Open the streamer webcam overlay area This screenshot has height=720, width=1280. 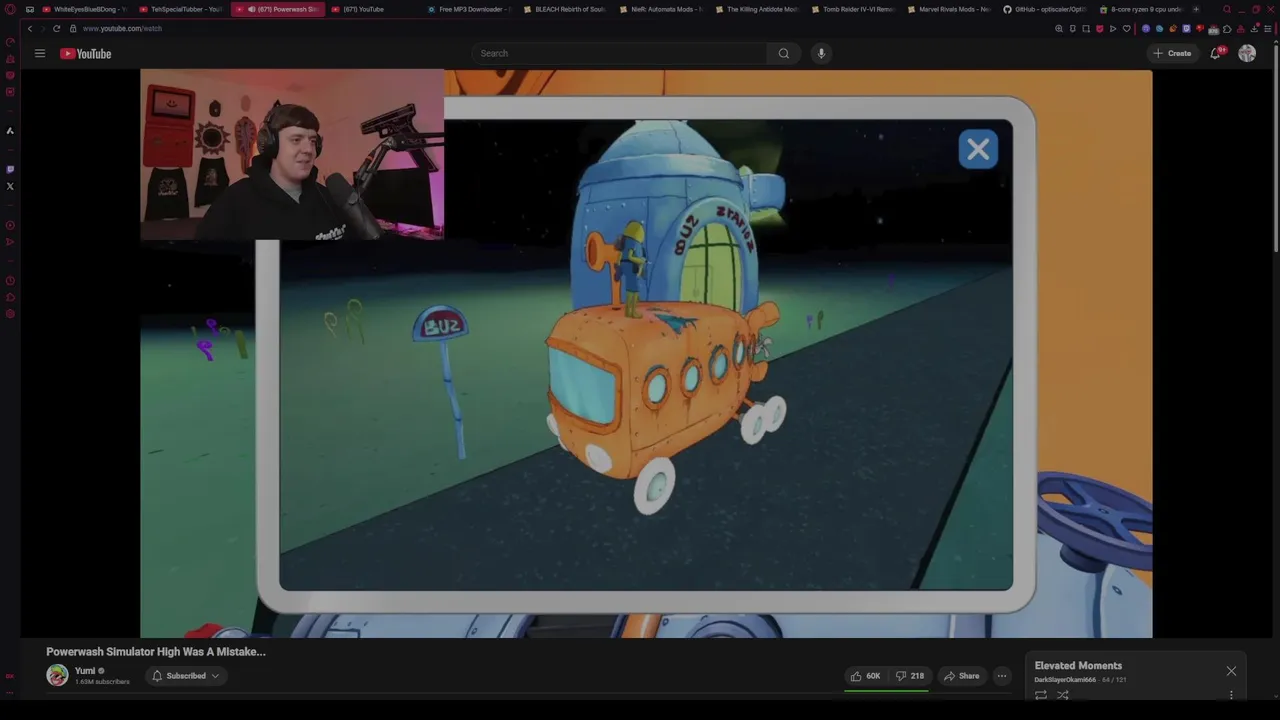292,155
